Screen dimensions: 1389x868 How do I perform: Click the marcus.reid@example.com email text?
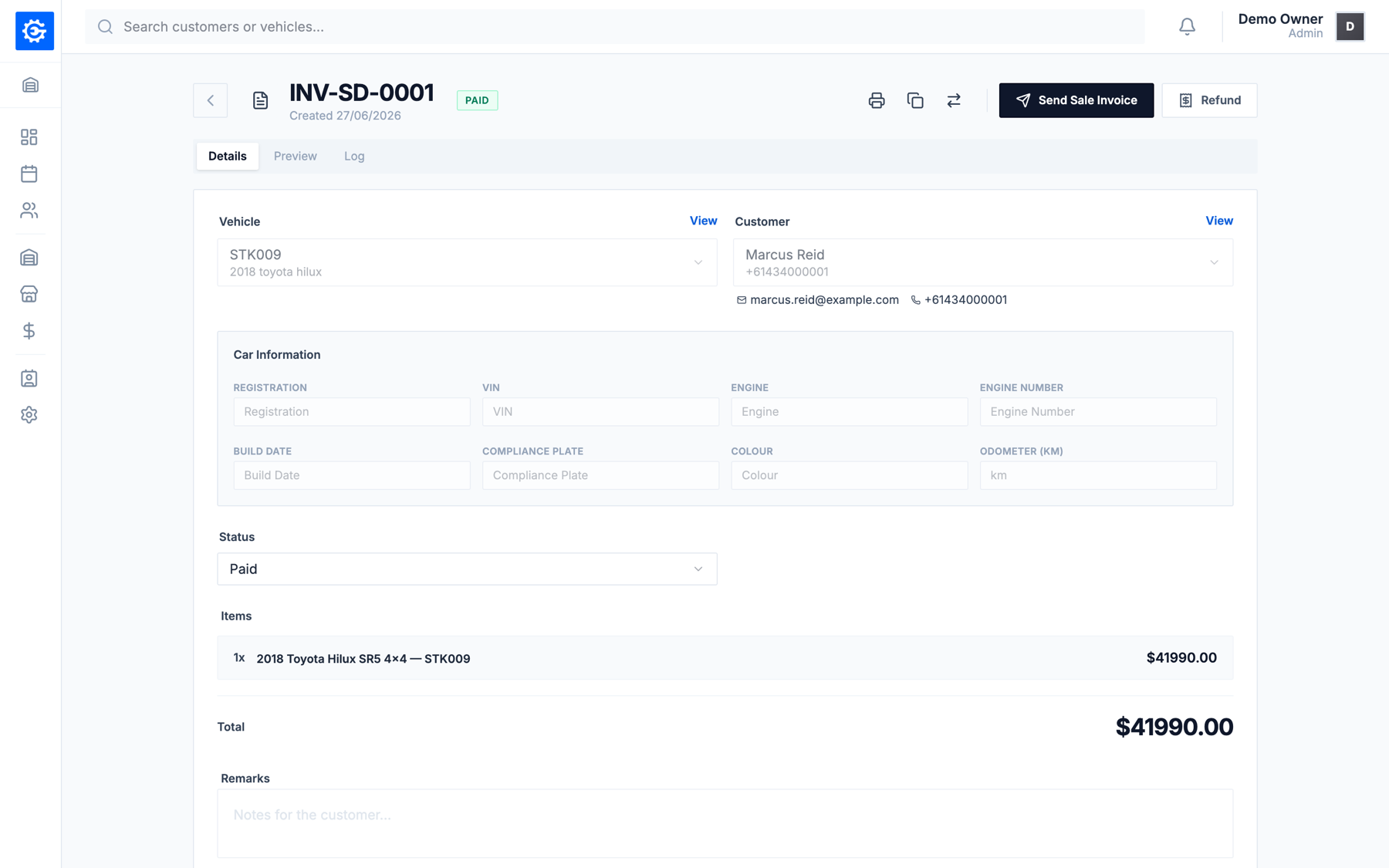(x=824, y=300)
